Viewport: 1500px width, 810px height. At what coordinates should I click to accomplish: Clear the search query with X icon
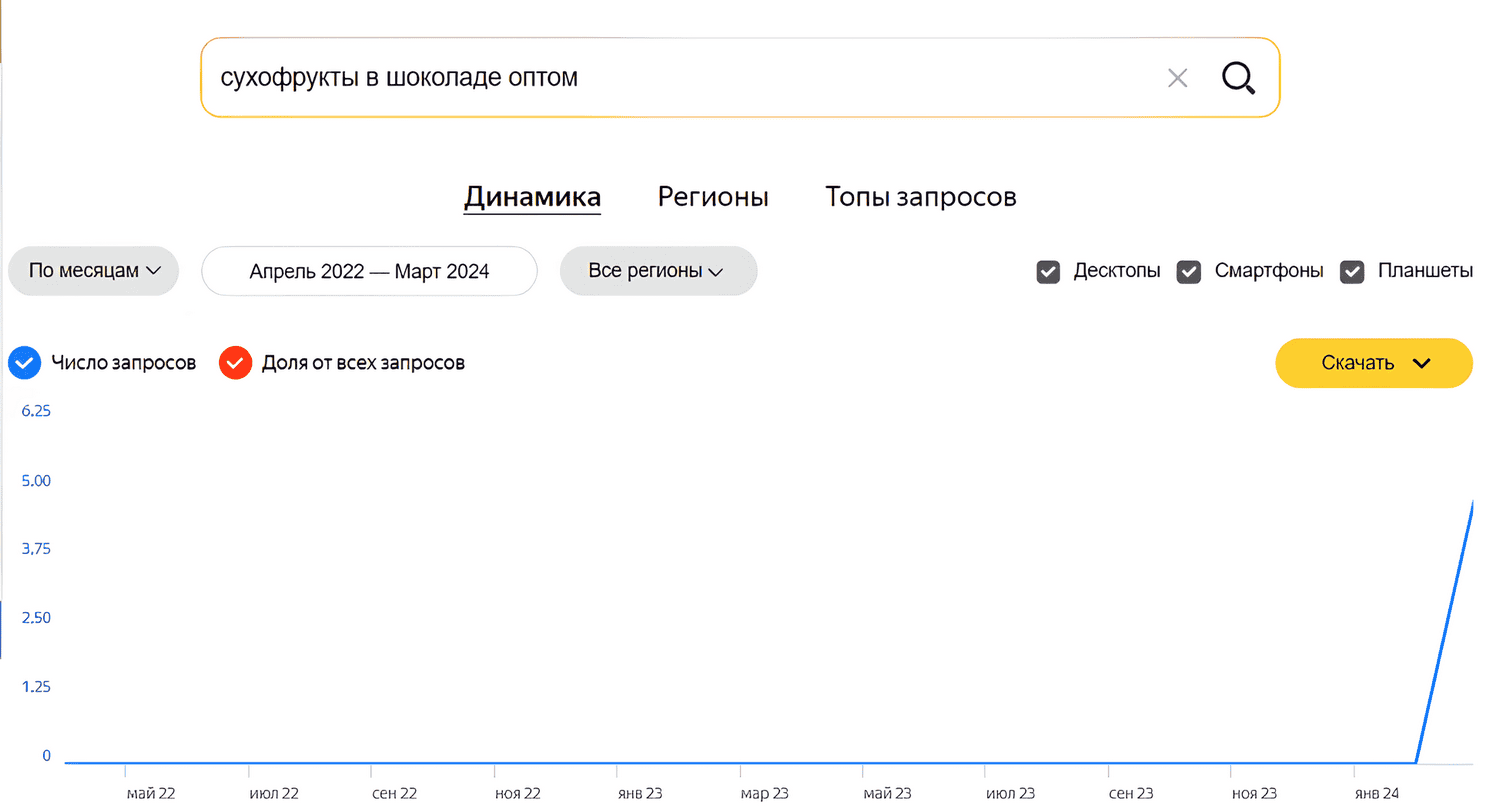[1178, 78]
